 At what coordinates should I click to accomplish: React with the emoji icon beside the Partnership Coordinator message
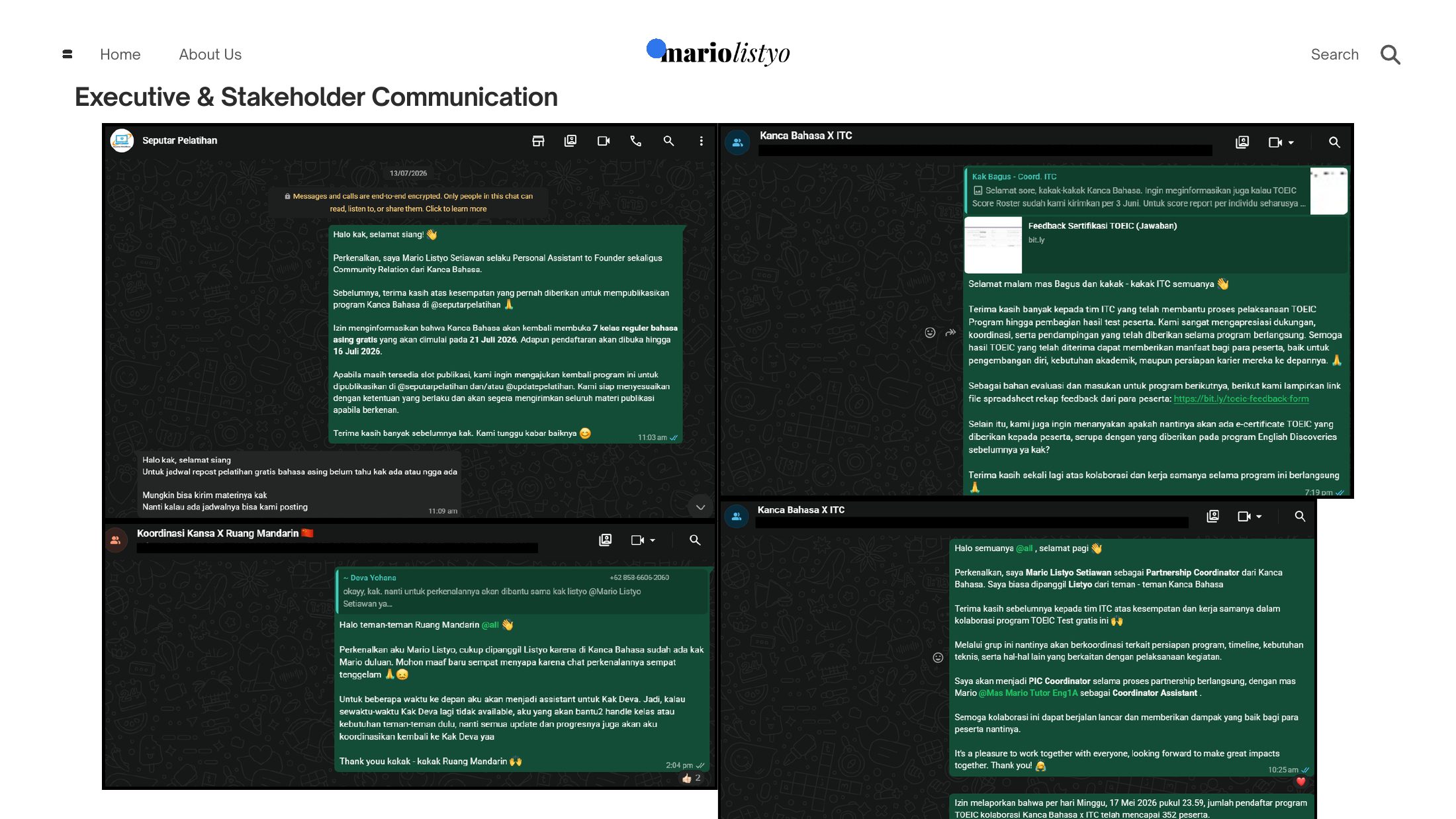pos(938,658)
